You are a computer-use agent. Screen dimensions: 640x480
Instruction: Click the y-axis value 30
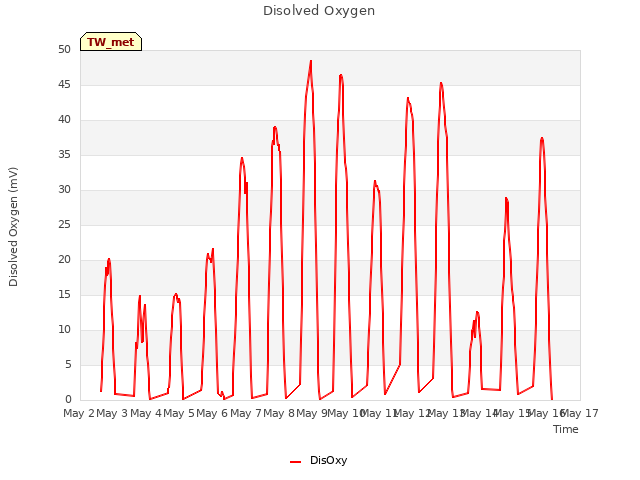coord(64,189)
